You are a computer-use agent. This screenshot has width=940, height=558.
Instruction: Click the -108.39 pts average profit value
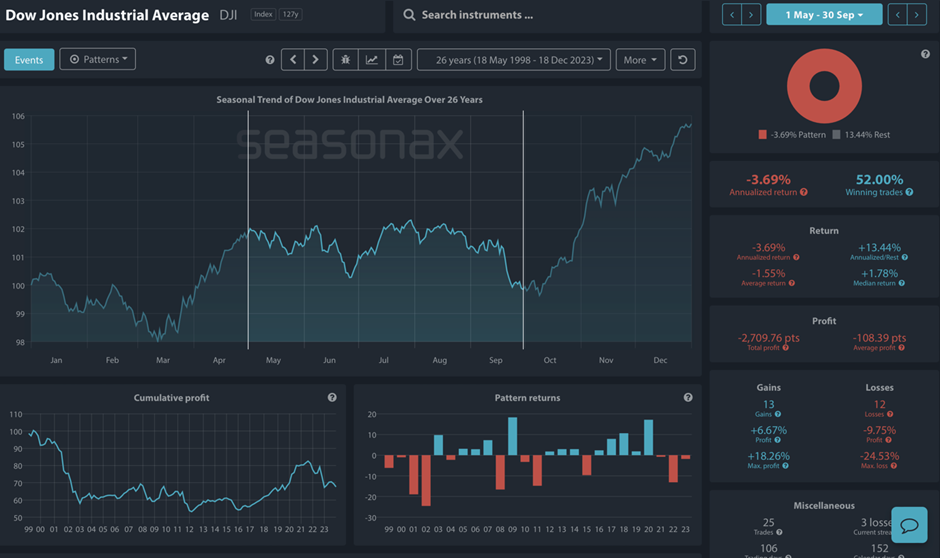click(879, 338)
